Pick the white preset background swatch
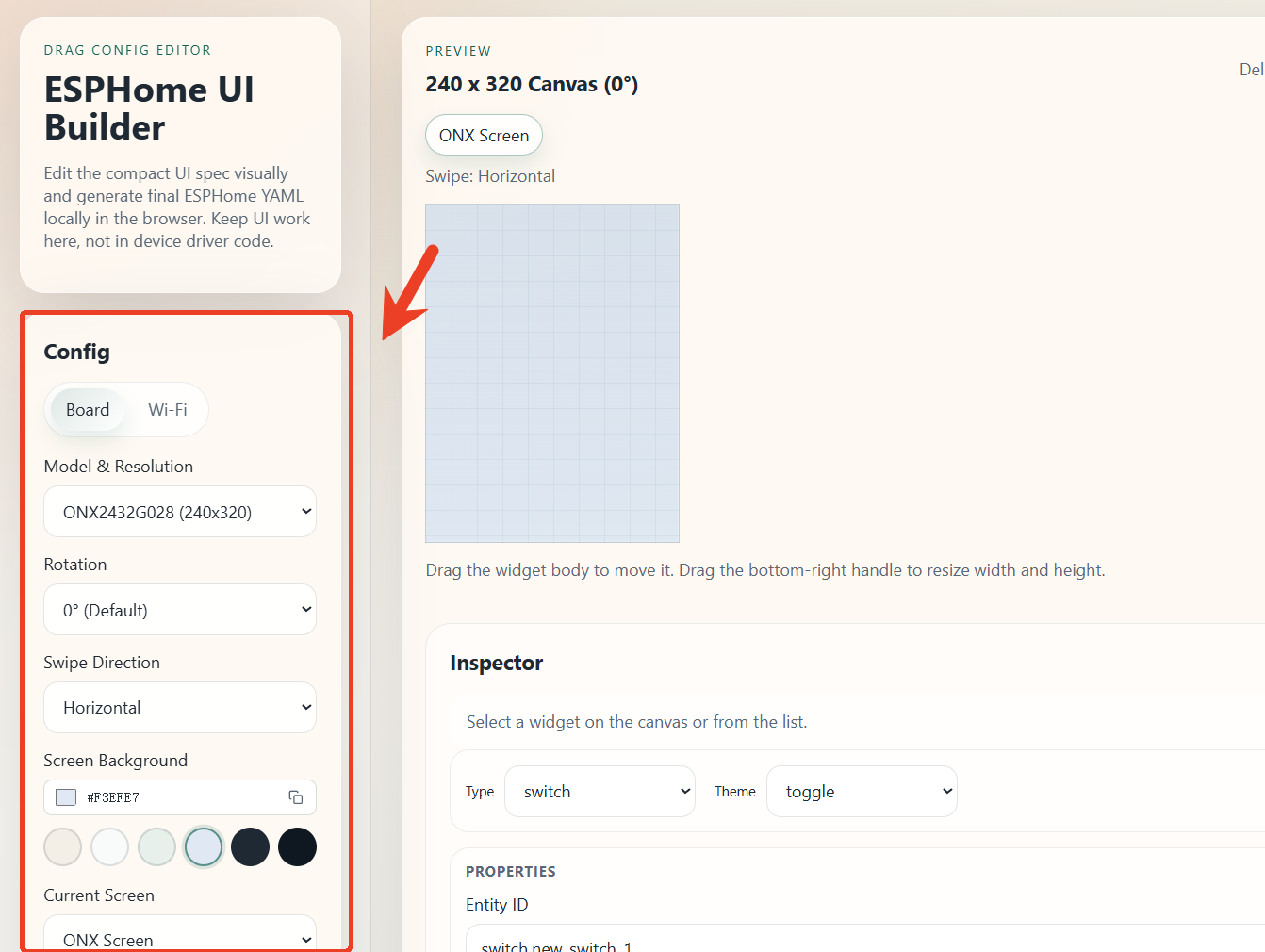Screen dimensions: 1265x952 coord(110,846)
